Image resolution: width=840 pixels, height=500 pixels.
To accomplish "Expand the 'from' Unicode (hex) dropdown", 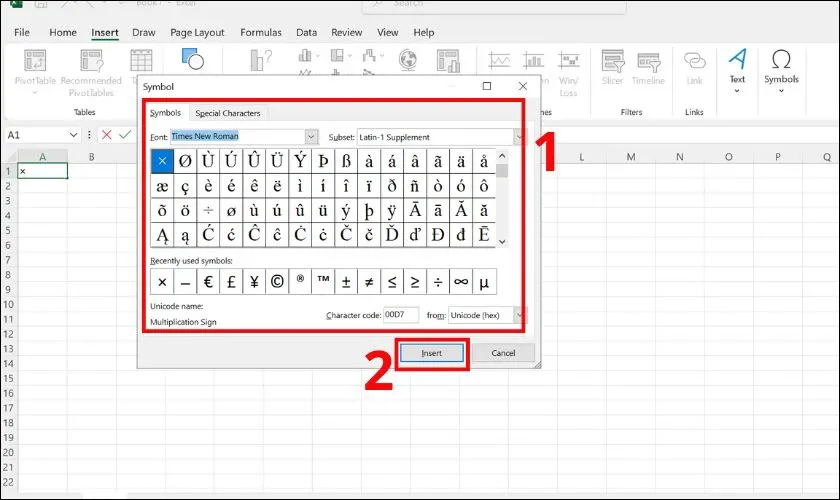I will (518, 315).
